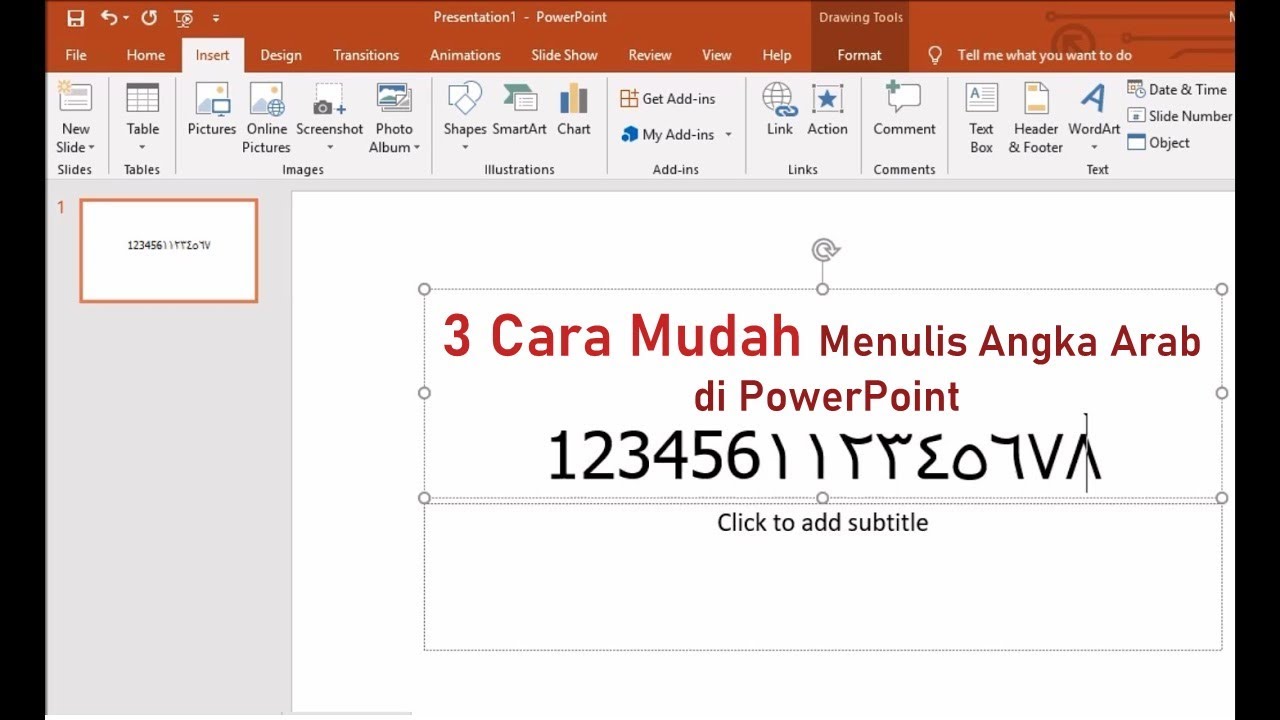The image size is (1280, 720).
Task: Click the top-center sizing handle of title box
Action: click(x=823, y=289)
